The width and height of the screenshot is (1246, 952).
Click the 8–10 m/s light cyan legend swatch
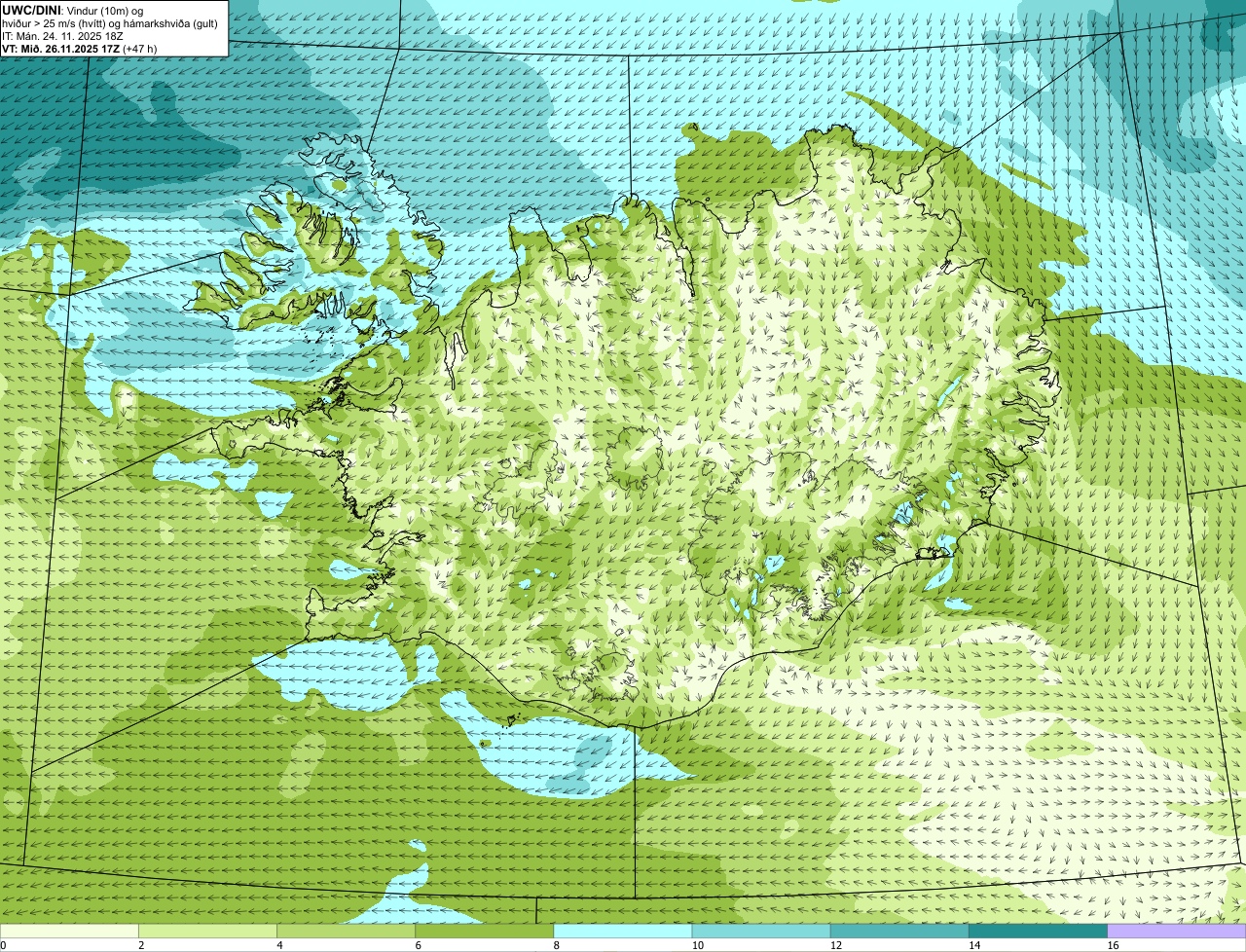pyautogui.click(x=623, y=932)
